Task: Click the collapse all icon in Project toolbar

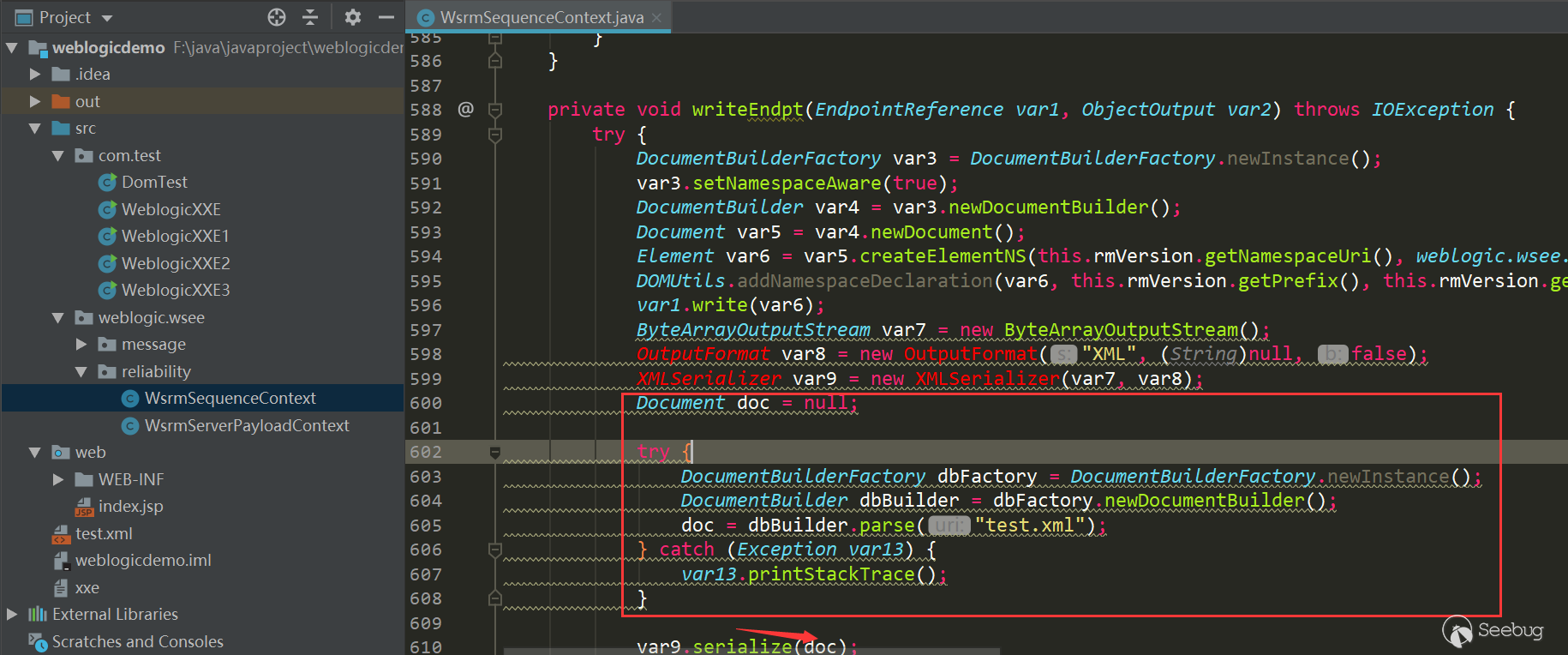Action: click(310, 17)
